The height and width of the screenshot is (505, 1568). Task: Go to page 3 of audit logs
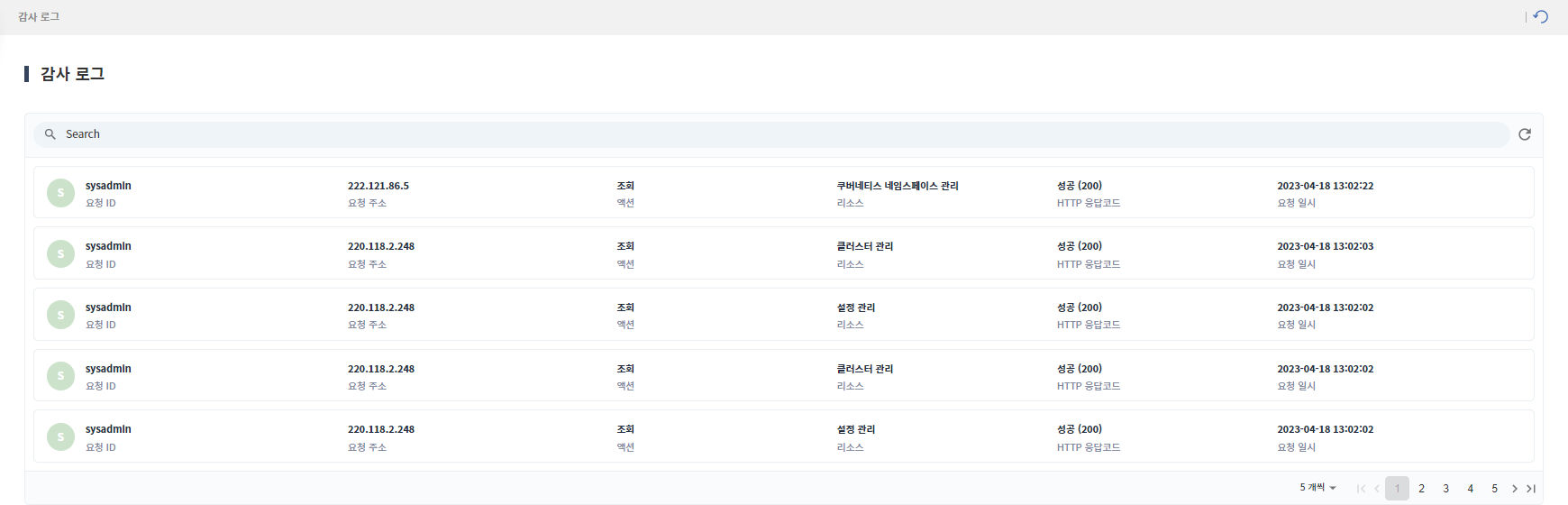pos(1445,489)
